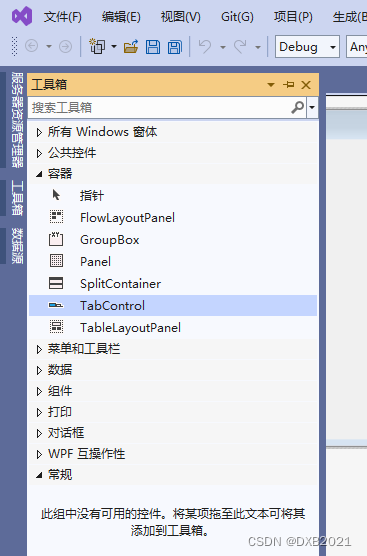Image resolution: width=367 pixels, height=556 pixels.
Task: Open the Git(G) menu
Action: (237, 17)
